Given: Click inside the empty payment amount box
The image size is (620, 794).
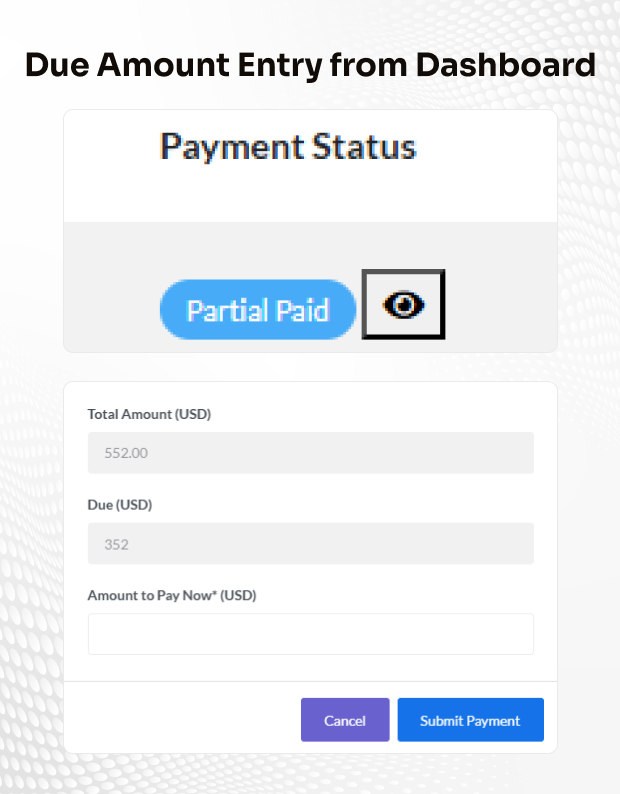Looking at the screenshot, I should [x=310, y=634].
